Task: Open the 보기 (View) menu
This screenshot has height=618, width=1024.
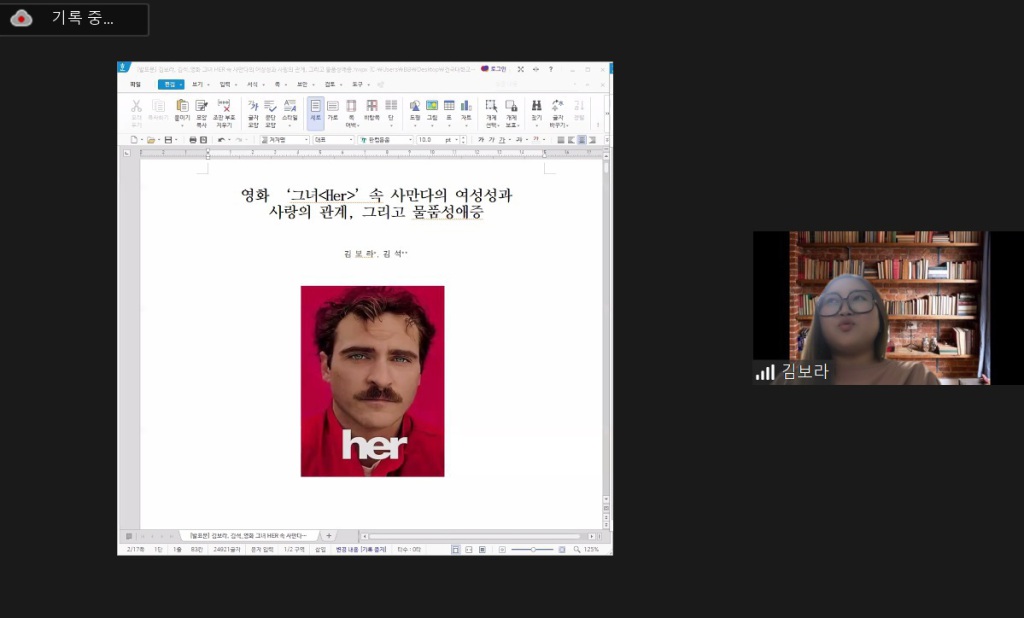Action: (197, 84)
